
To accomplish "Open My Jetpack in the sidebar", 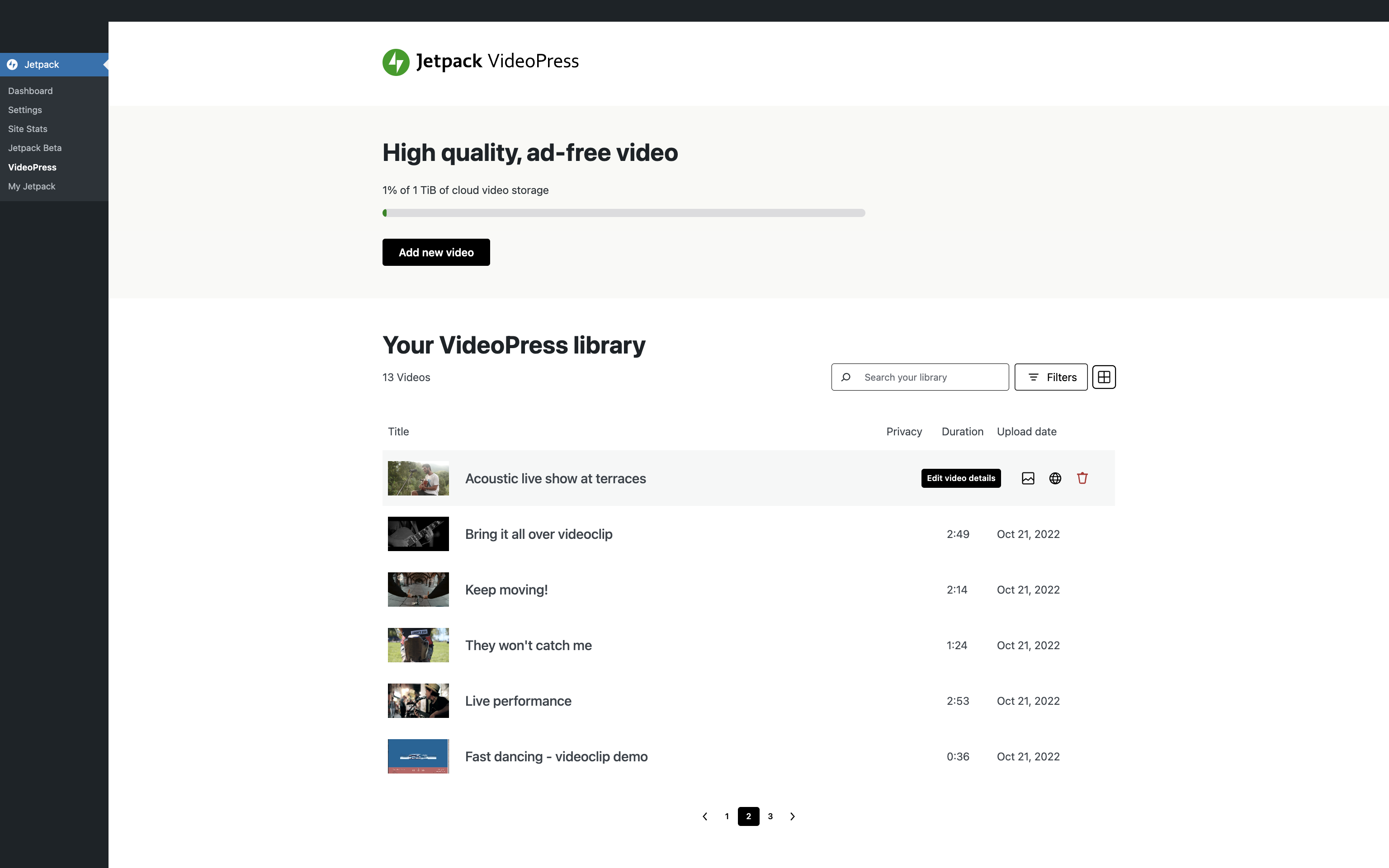I will coord(32,186).
